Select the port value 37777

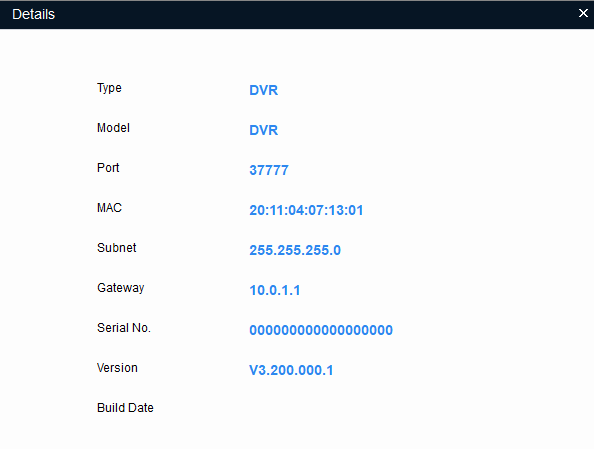tap(269, 170)
